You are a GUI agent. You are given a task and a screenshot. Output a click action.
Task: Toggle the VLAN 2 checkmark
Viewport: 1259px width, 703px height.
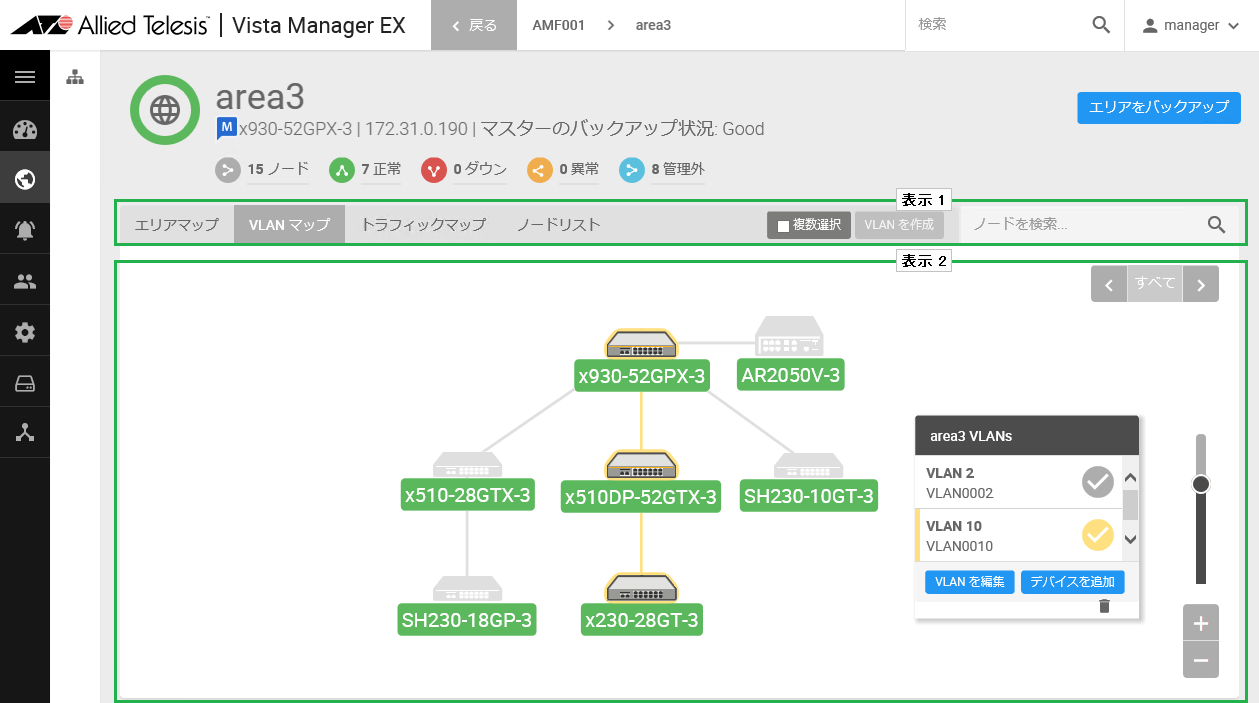point(1098,482)
